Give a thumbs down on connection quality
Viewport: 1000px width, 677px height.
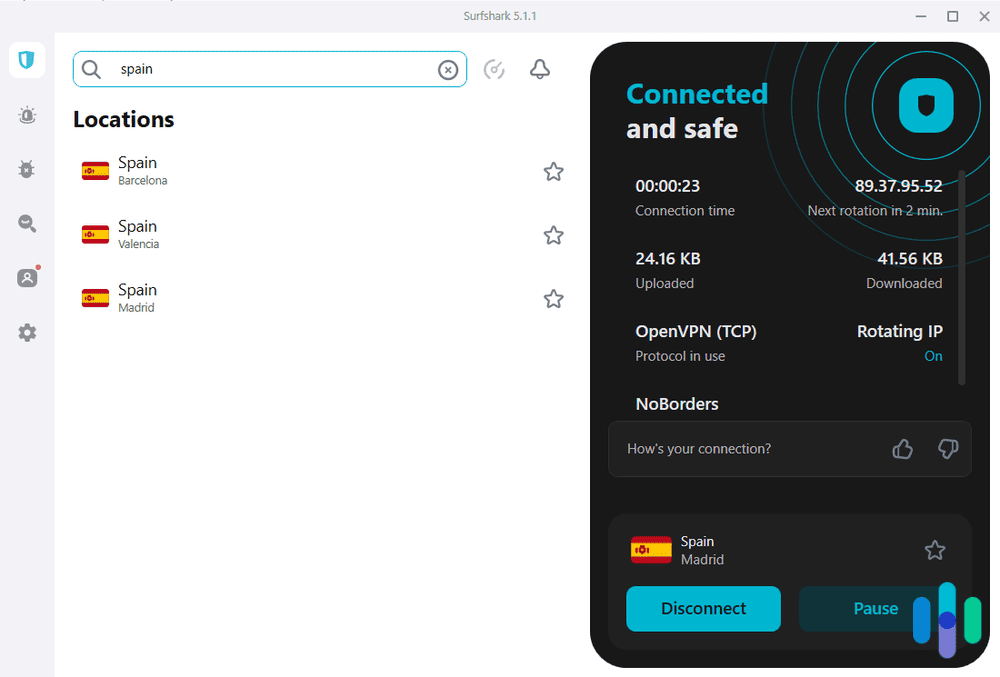click(x=948, y=449)
